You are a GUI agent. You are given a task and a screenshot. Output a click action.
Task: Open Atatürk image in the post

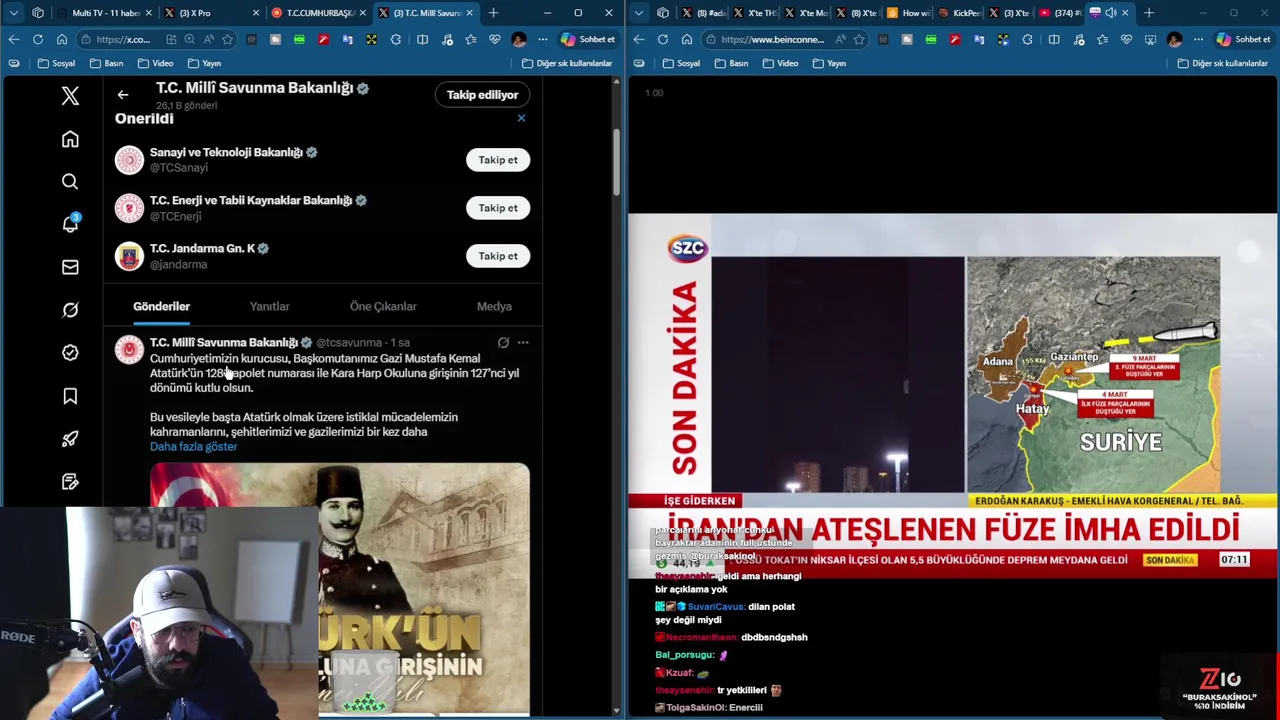coord(340,588)
